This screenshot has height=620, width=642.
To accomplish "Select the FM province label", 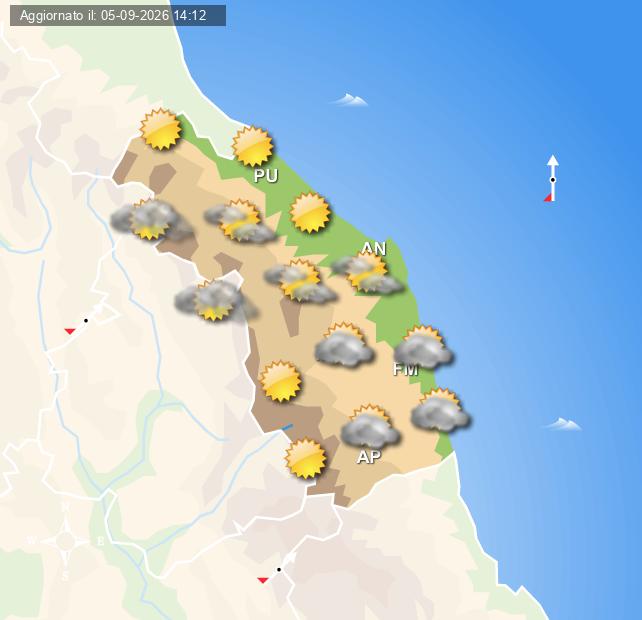I will [x=405, y=369].
